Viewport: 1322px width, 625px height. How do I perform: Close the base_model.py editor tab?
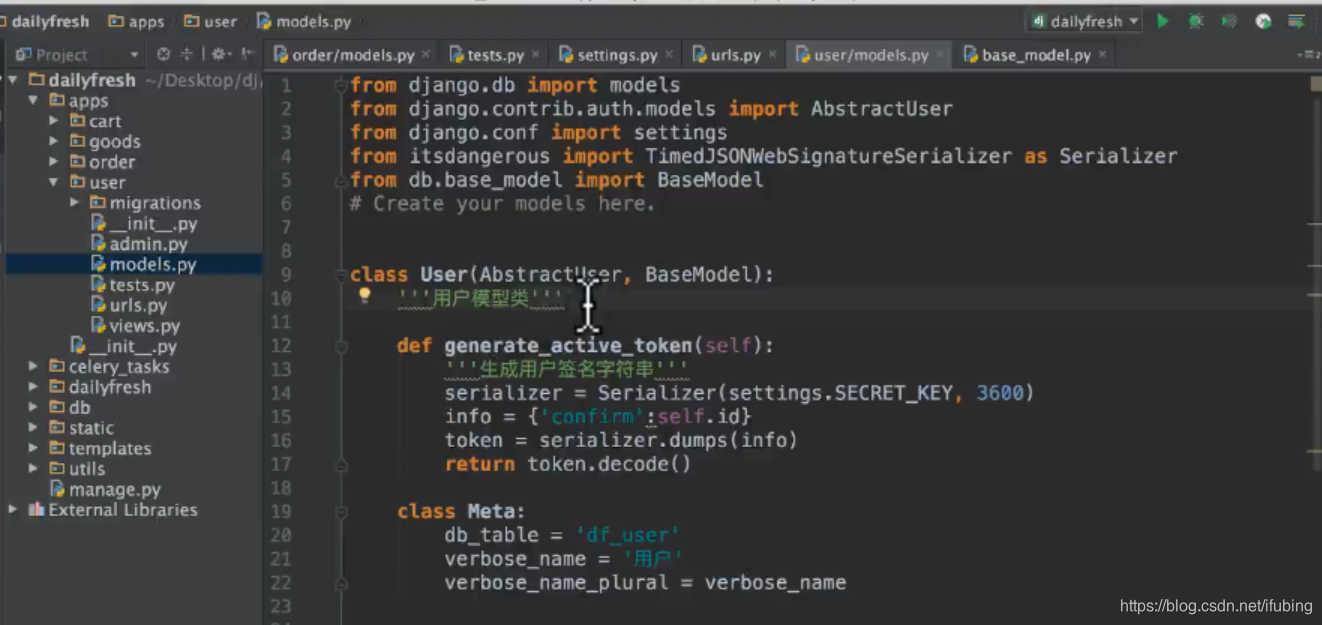click(x=1103, y=54)
